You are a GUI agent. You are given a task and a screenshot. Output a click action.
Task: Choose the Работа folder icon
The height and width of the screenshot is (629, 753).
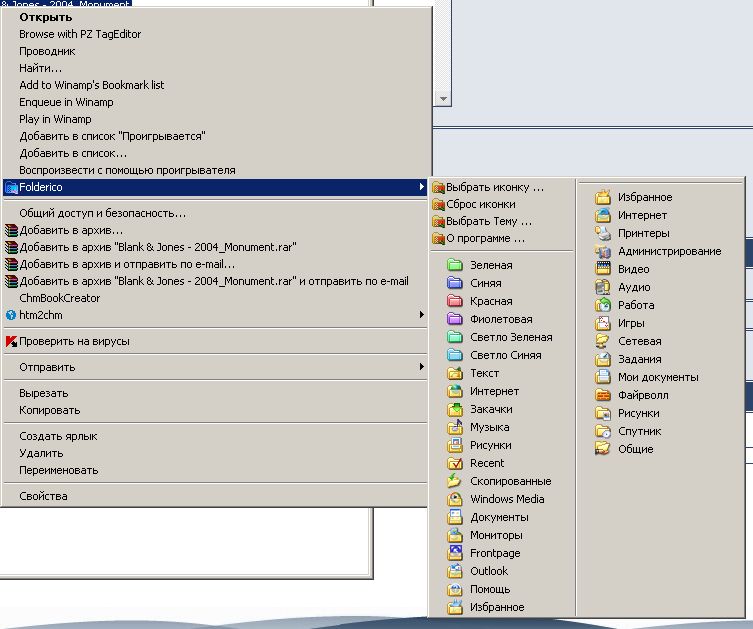pos(603,305)
